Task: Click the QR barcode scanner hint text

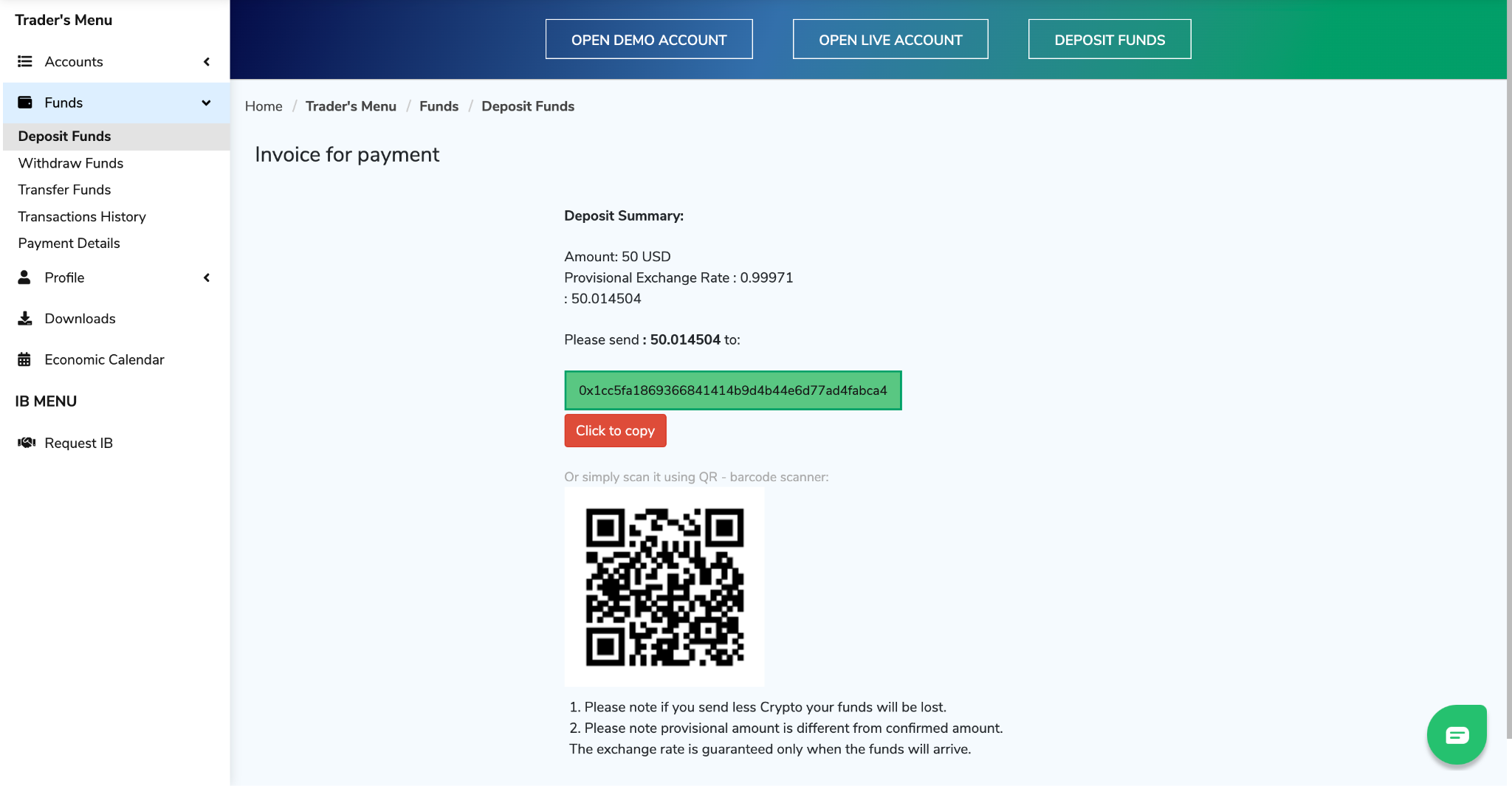Action: coord(696,477)
